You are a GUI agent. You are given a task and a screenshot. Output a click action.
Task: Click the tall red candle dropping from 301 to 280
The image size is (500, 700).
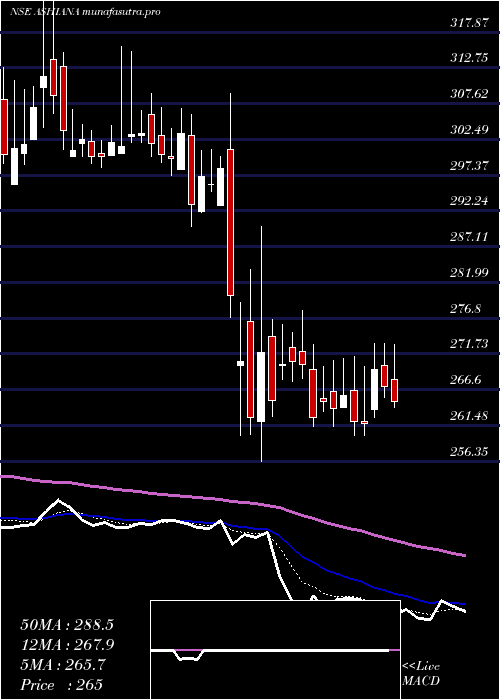[x=230, y=222]
